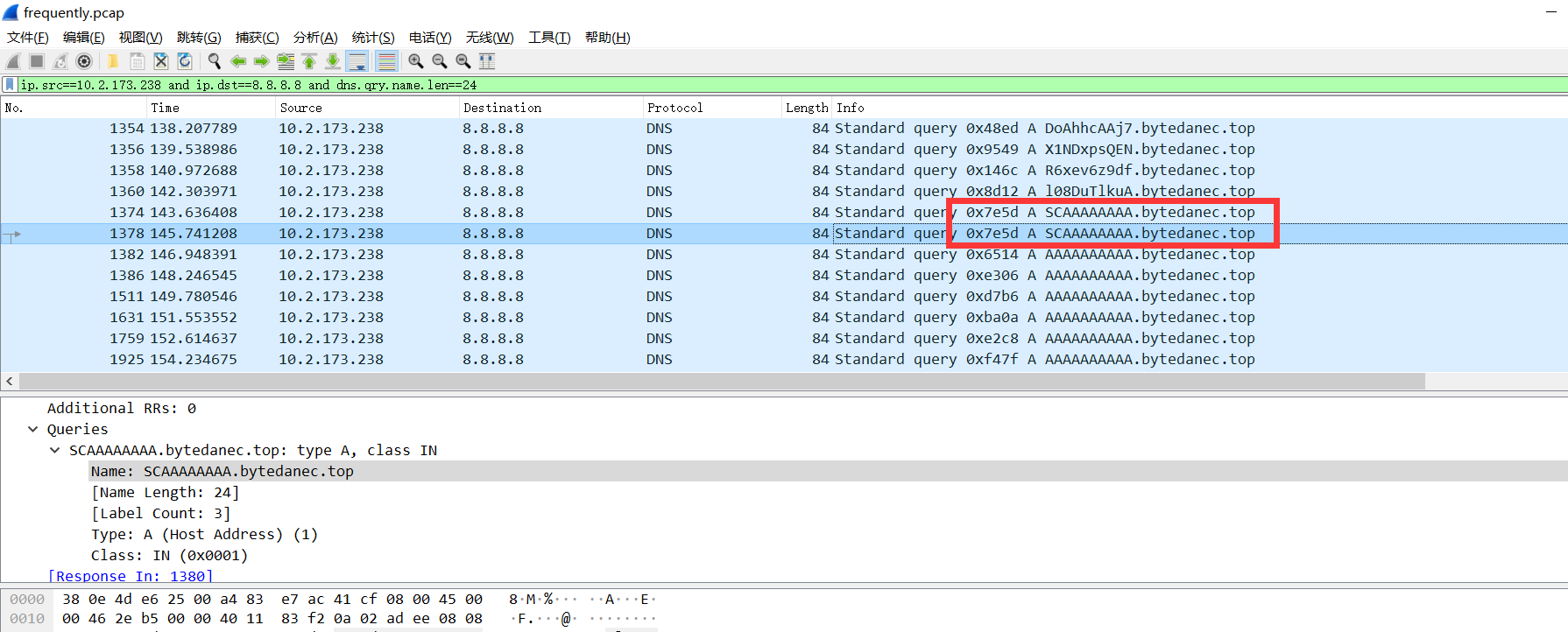This screenshot has width=1568, height=632.
Task: Sort packets by Length column header
Action: click(807, 108)
